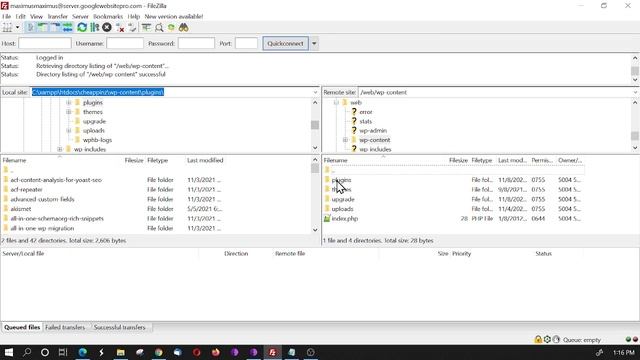Toggle the transfer queue display

point(67,27)
